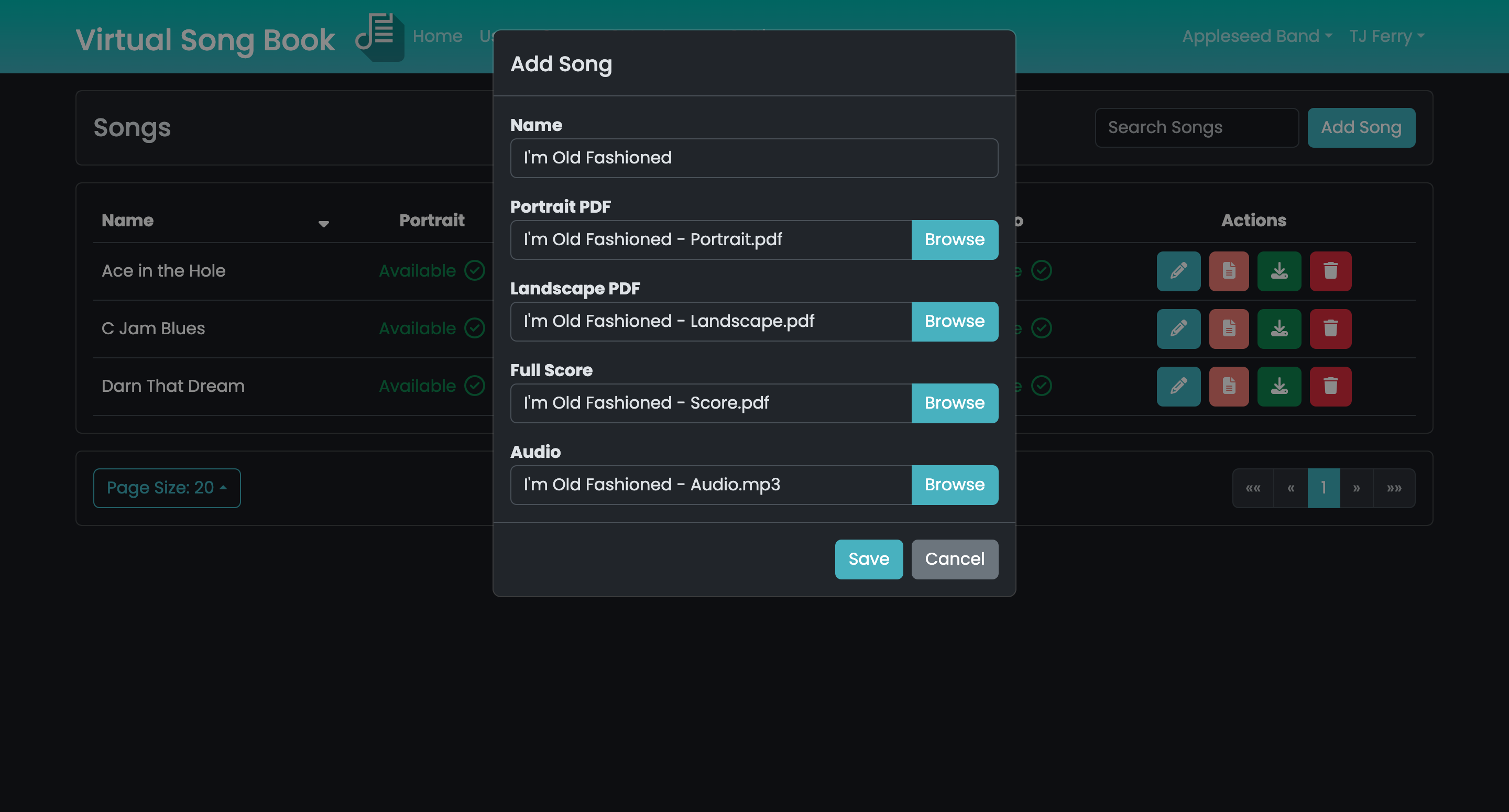Click Cancel to dismiss Add Song dialog

955,559
